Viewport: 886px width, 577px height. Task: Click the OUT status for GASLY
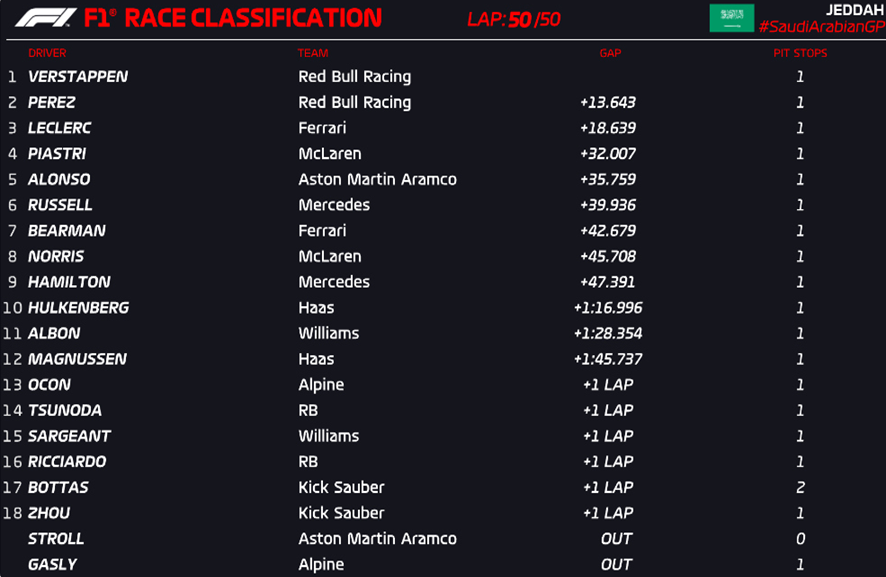point(616,565)
